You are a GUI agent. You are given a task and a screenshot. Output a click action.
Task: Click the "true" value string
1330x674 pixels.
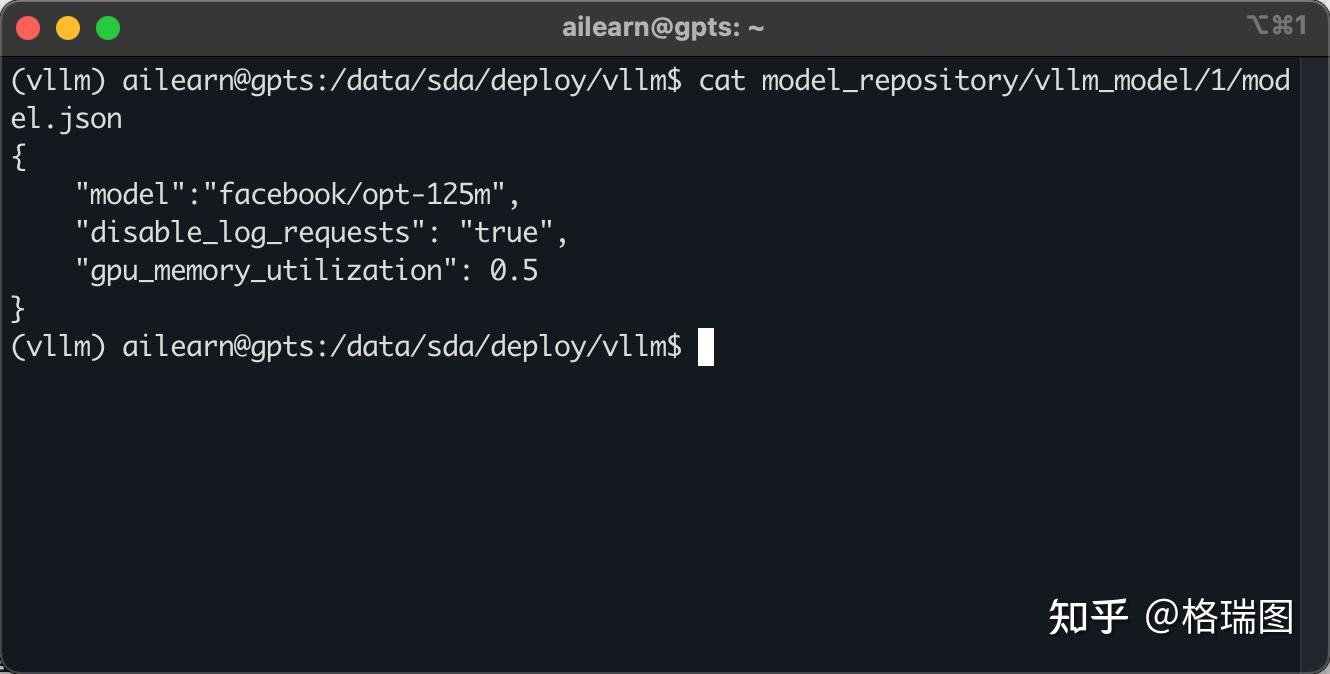[x=507, y=233]
